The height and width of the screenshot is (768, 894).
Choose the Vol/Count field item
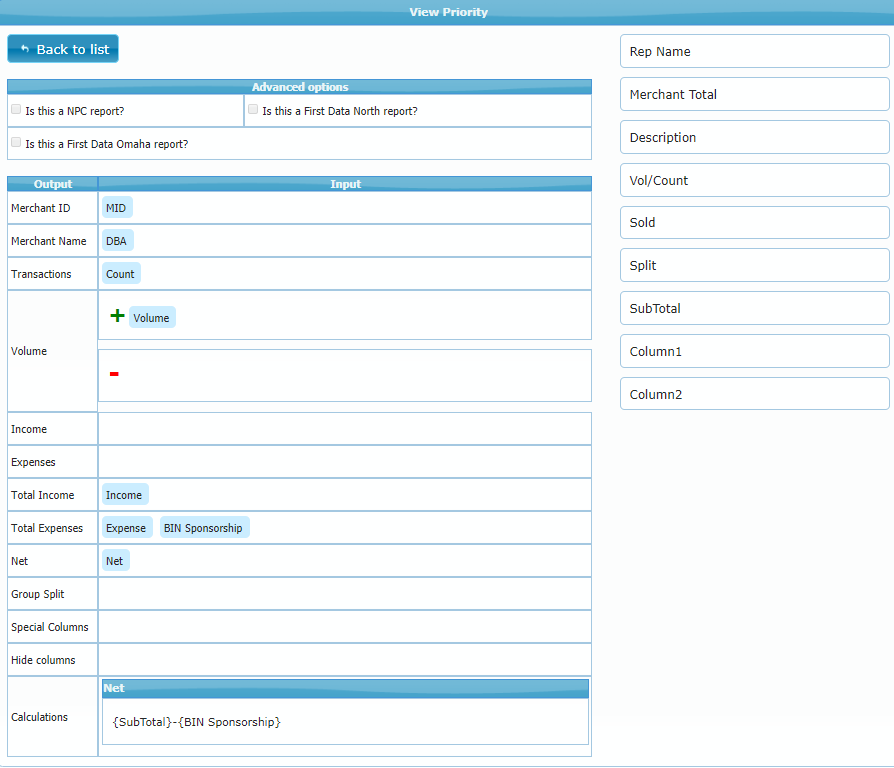click(754, 181)
